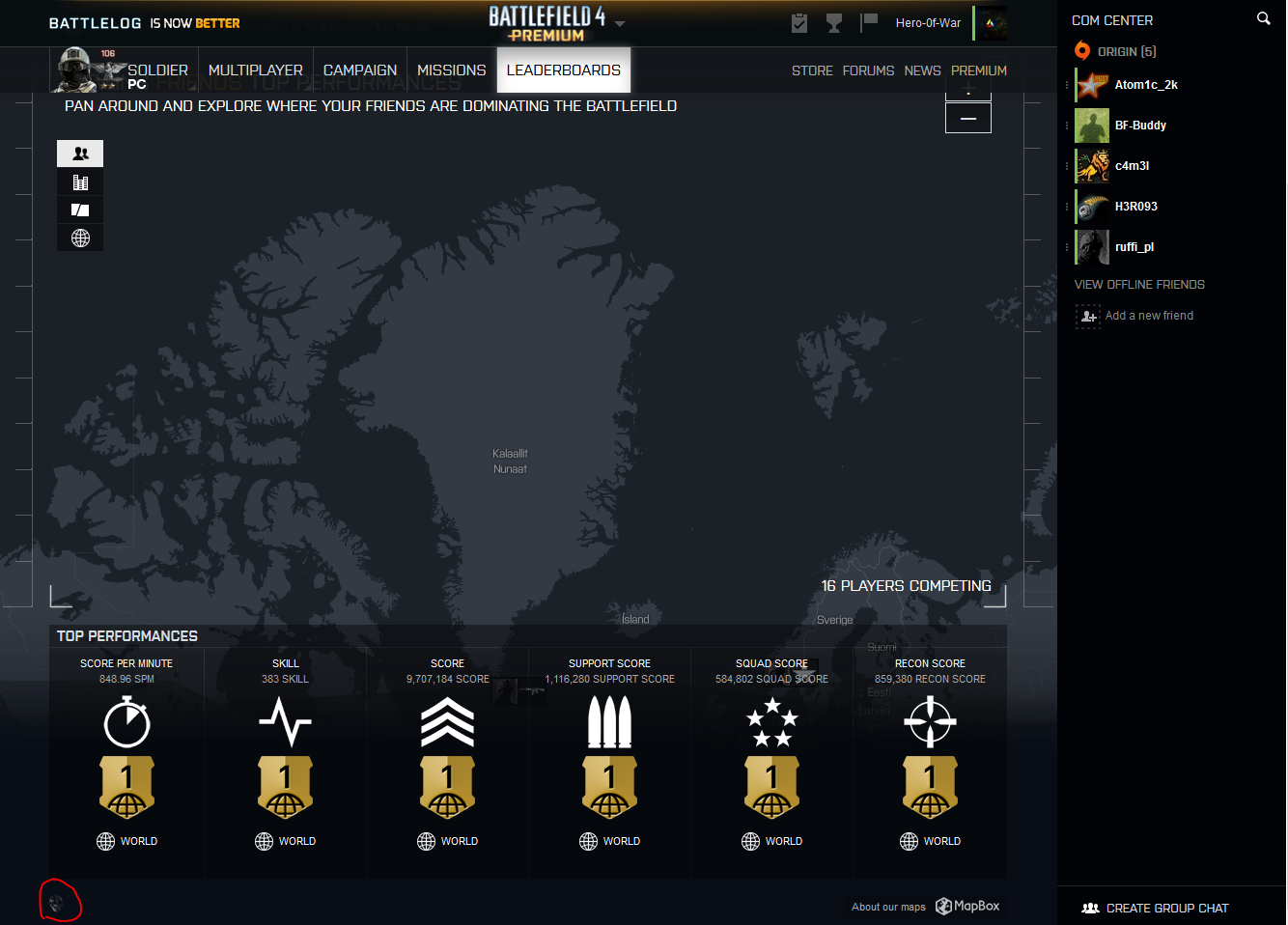Search friends with Com Center magnifier icon
This screenshot has height=925, width=1288.
1263,18
